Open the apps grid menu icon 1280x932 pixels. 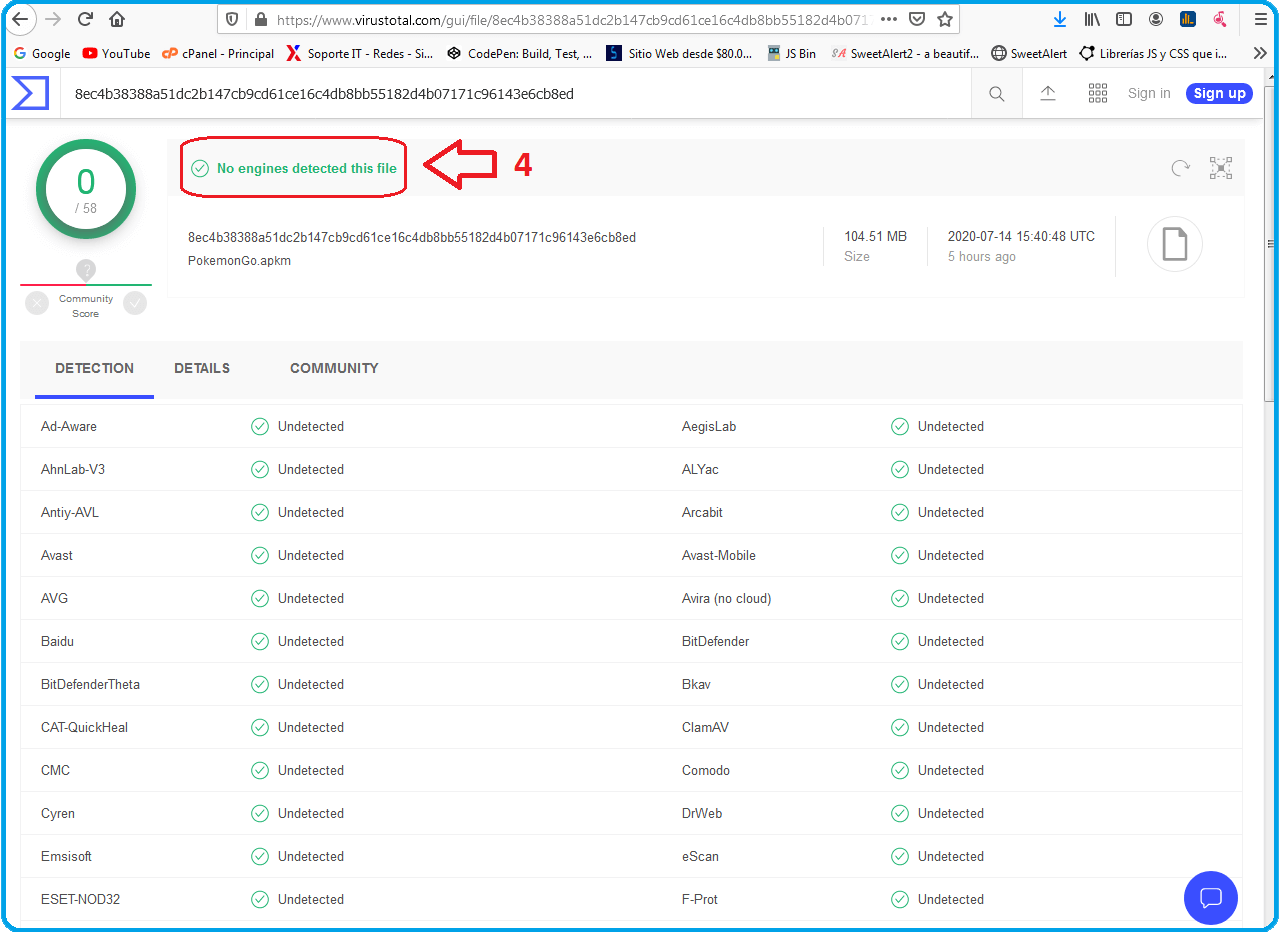(x=1098, y=93)
